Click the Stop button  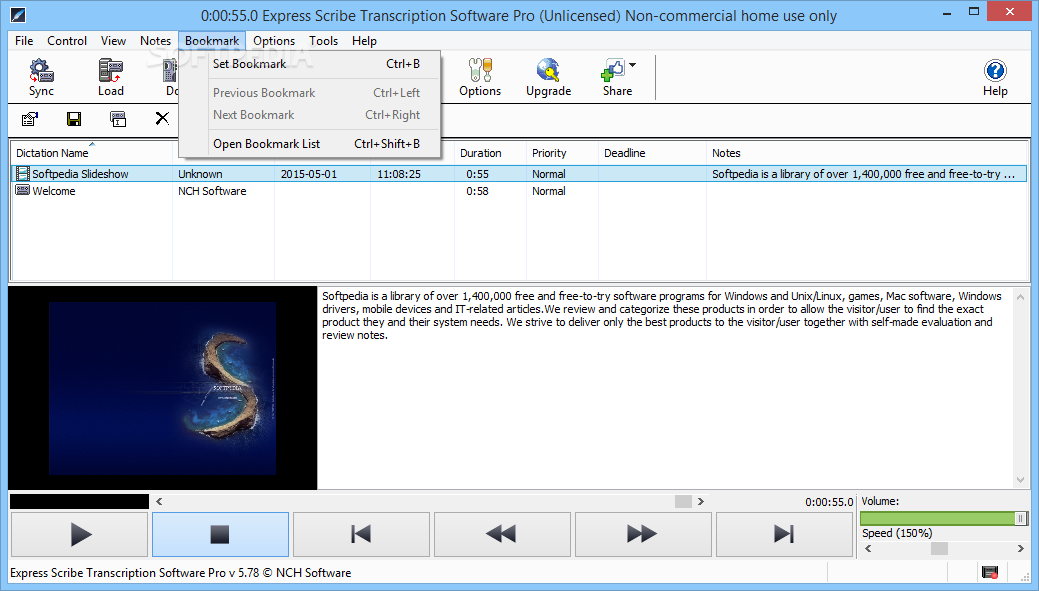click(220, 534)
